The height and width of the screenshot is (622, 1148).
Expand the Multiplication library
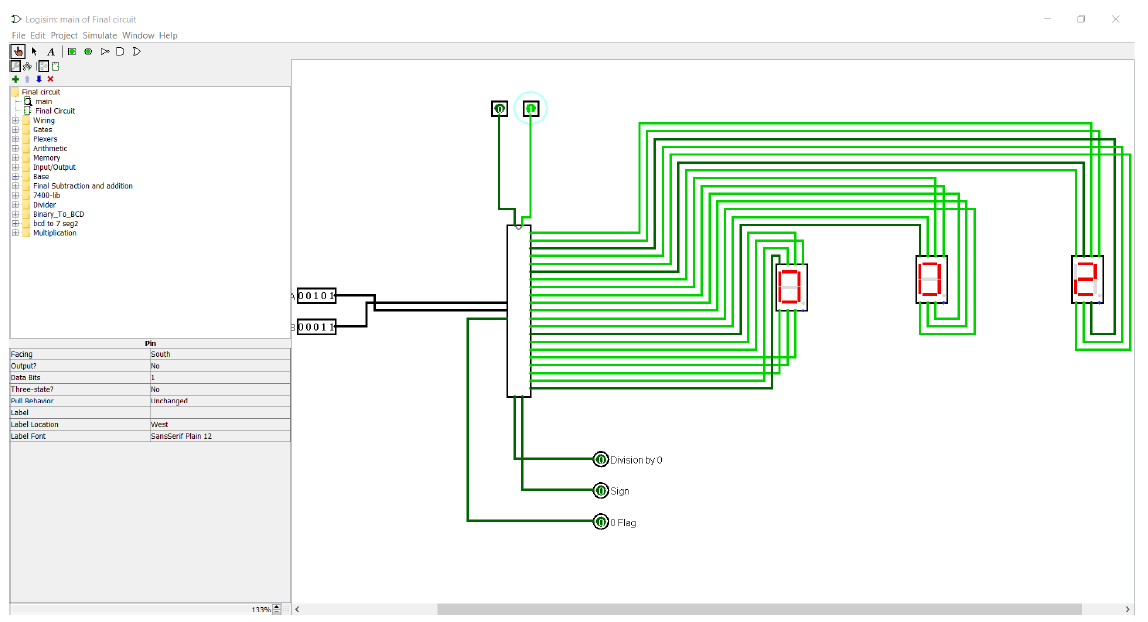click(15, 233)
